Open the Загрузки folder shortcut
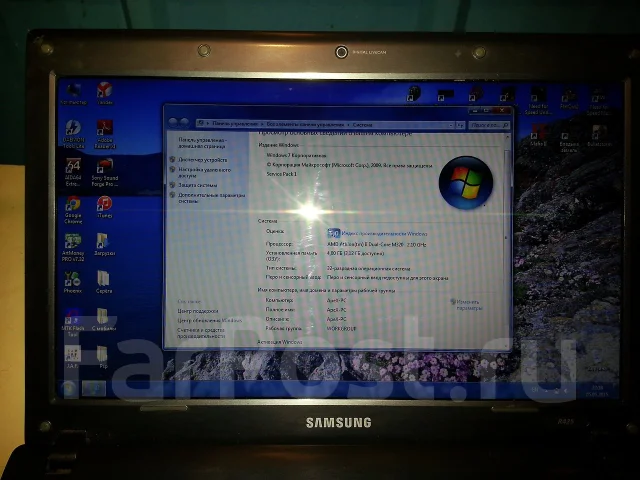 (x=104, y=245)
